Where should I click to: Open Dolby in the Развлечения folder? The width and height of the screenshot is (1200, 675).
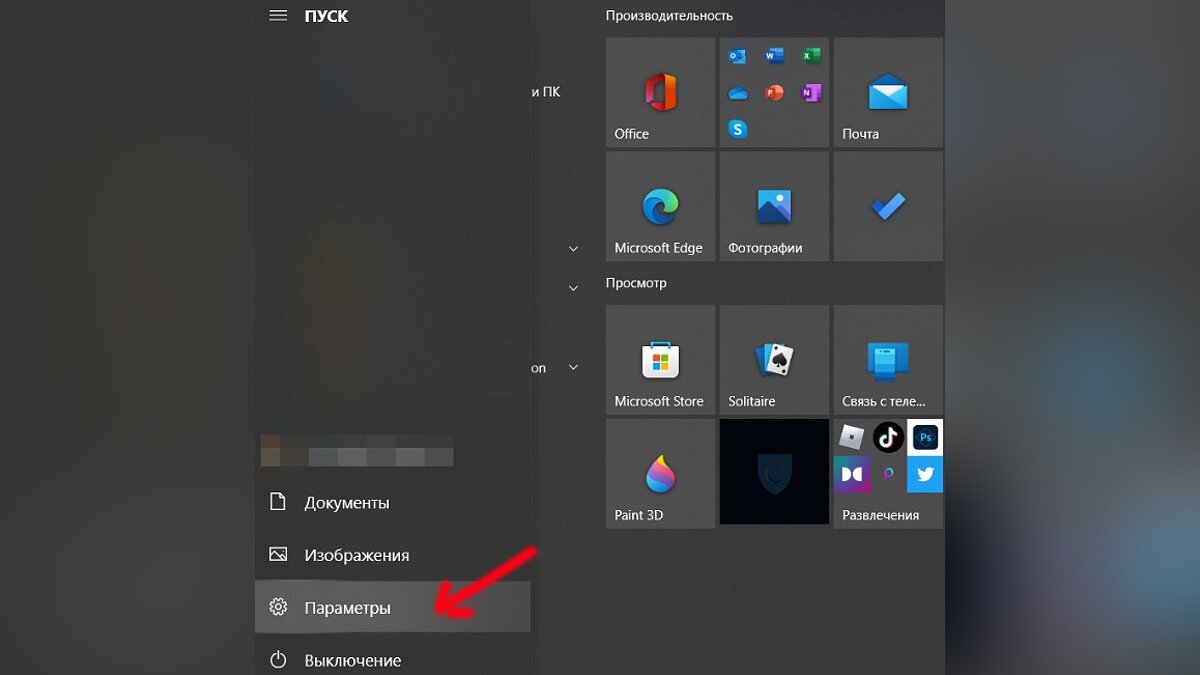852,474
